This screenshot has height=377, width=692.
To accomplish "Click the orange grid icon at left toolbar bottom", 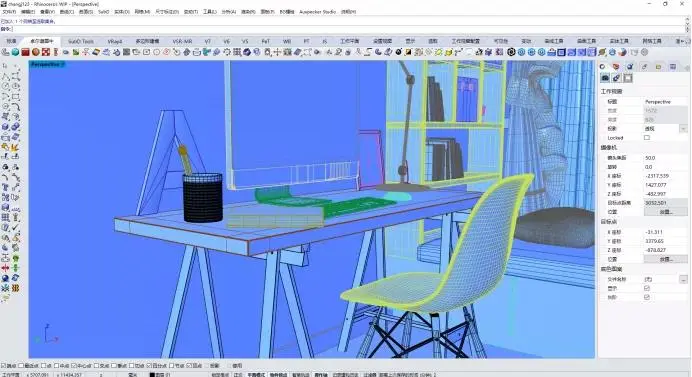I will pos(15,288).
